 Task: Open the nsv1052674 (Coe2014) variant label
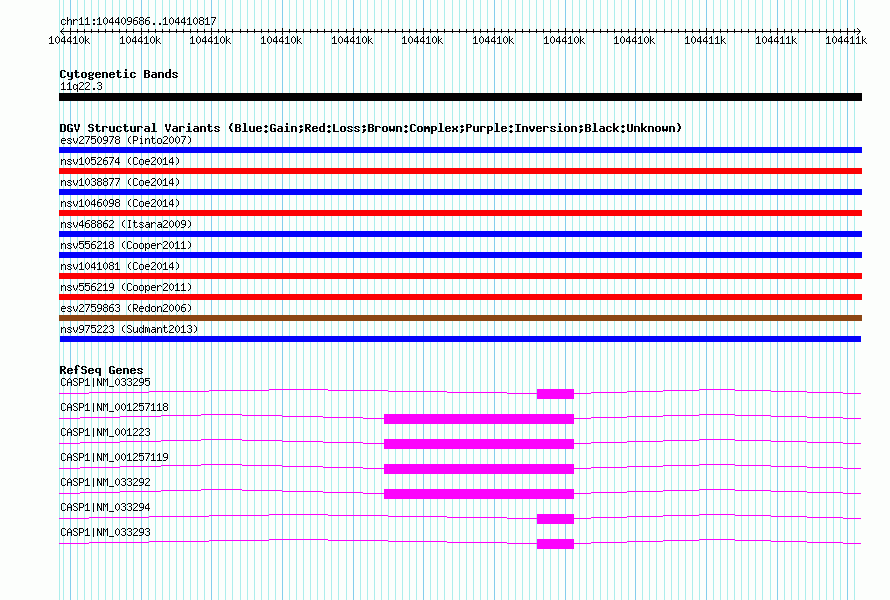point(120,161)
